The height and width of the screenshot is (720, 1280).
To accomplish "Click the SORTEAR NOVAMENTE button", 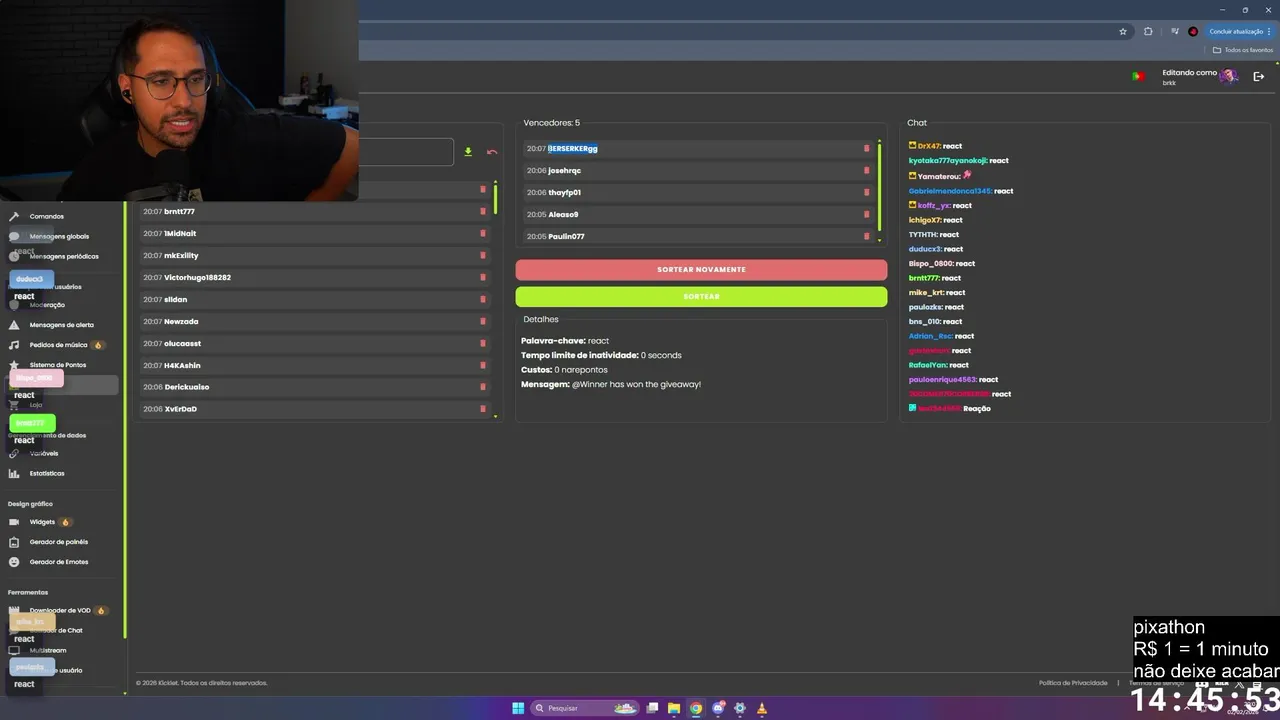I will 701,270.
